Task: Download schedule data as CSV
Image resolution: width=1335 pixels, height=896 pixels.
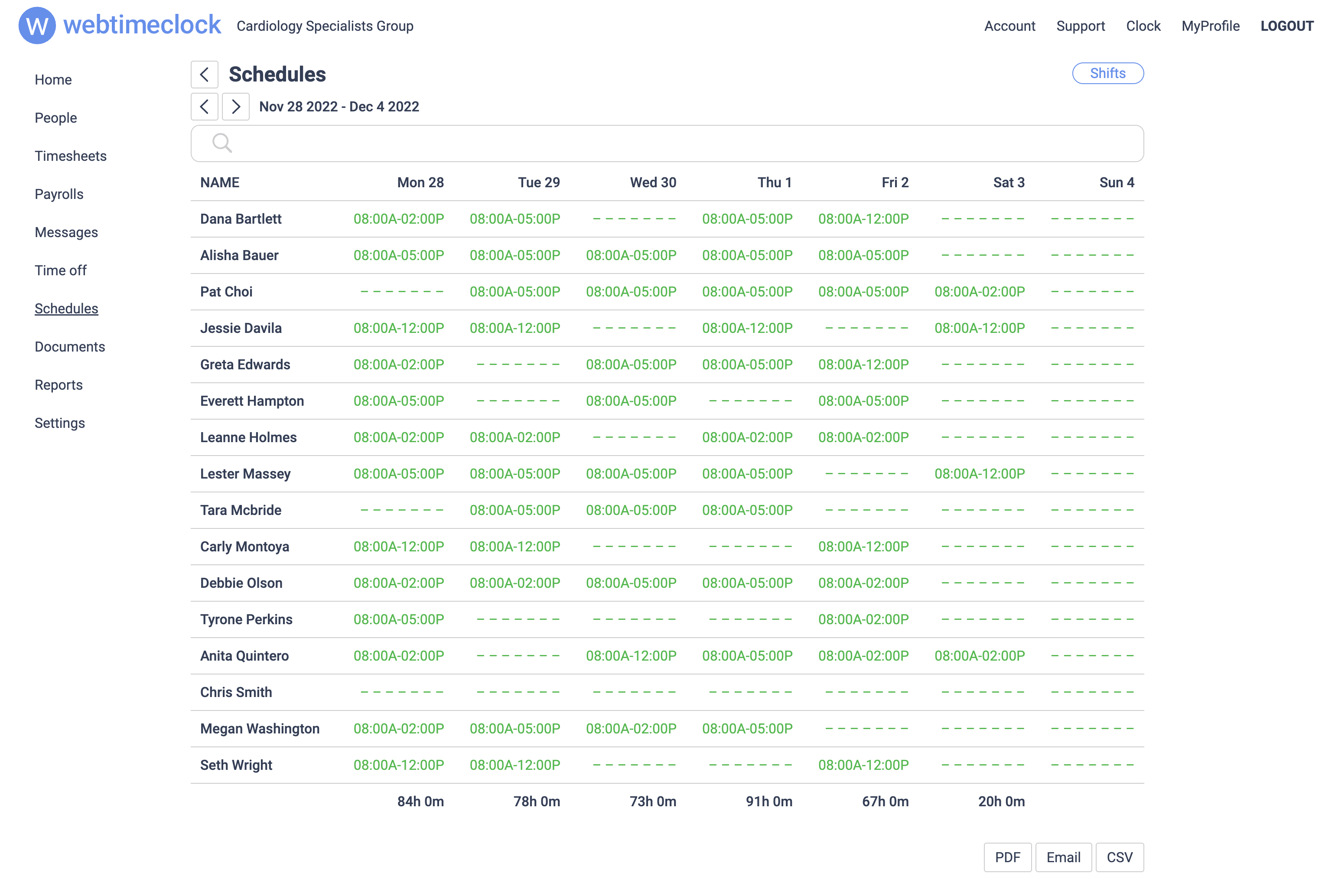Action: [x=1119, y=857]
